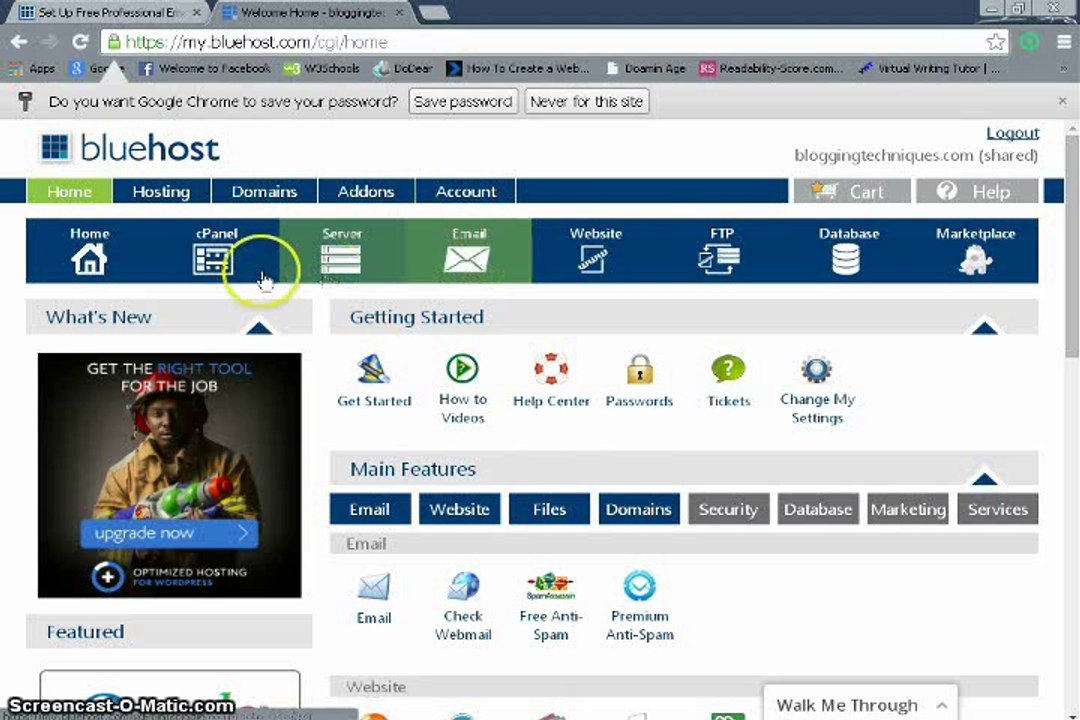
Task: Open the Readability-Score.com bookmark
Action: 771,68
